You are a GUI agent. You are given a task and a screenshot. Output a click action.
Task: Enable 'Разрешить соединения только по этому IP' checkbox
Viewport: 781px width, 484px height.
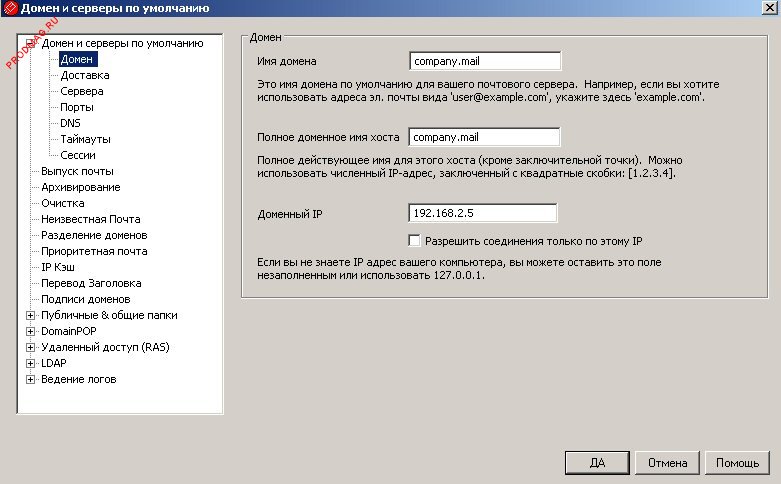point(415,241)
